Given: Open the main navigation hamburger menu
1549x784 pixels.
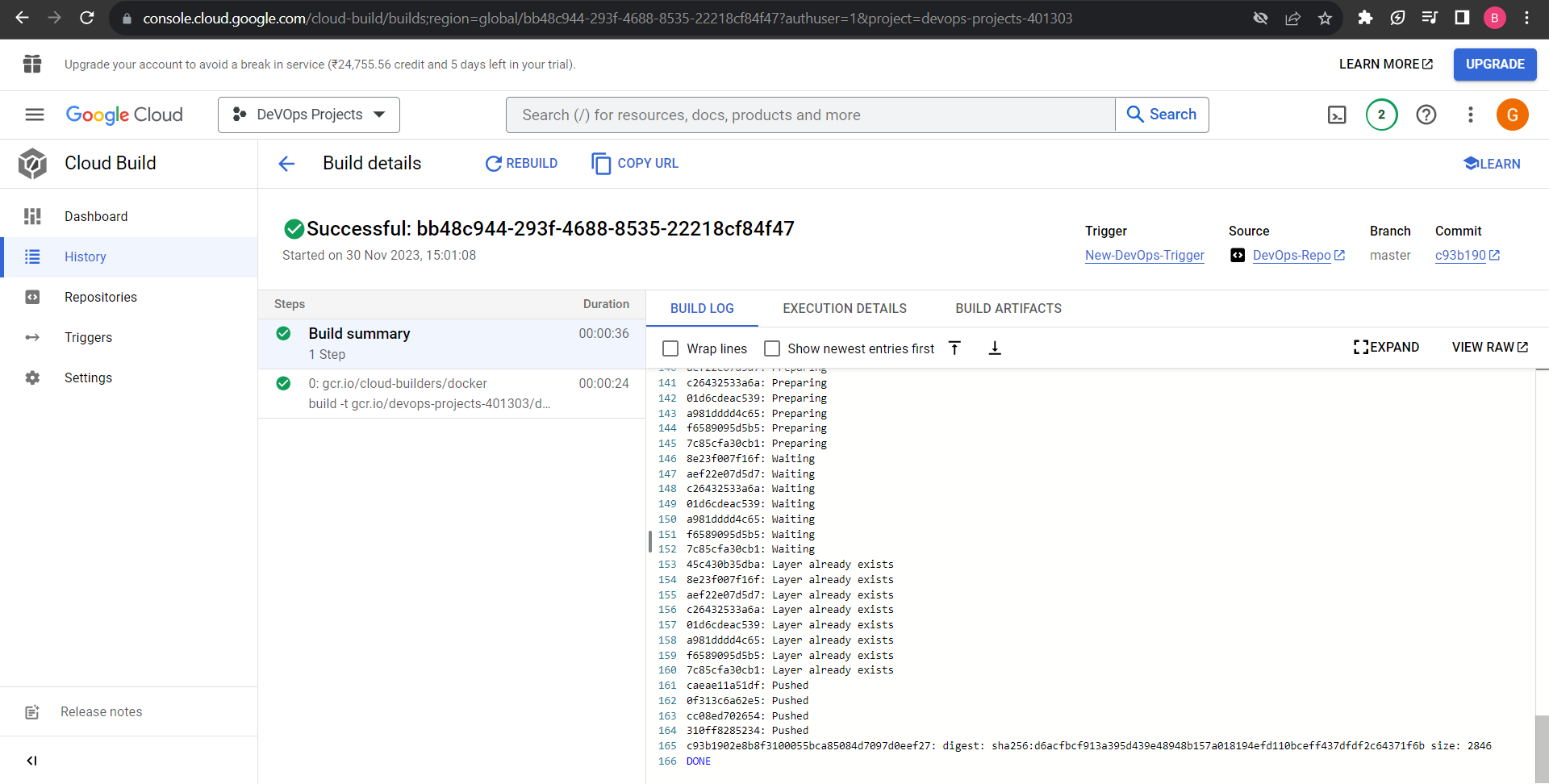Looking at the screenshot, I should coord(35,115).
